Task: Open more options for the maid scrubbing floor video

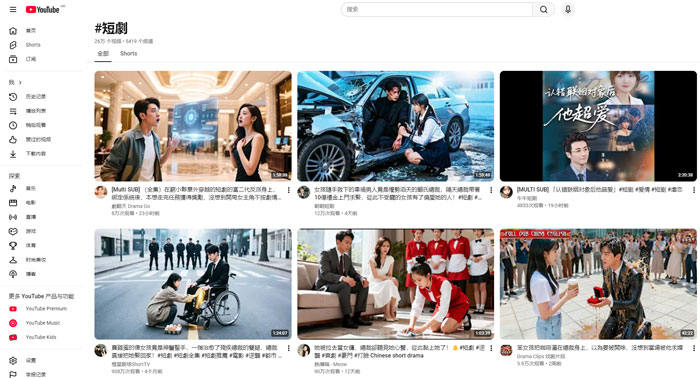Action: pos(491,348)
